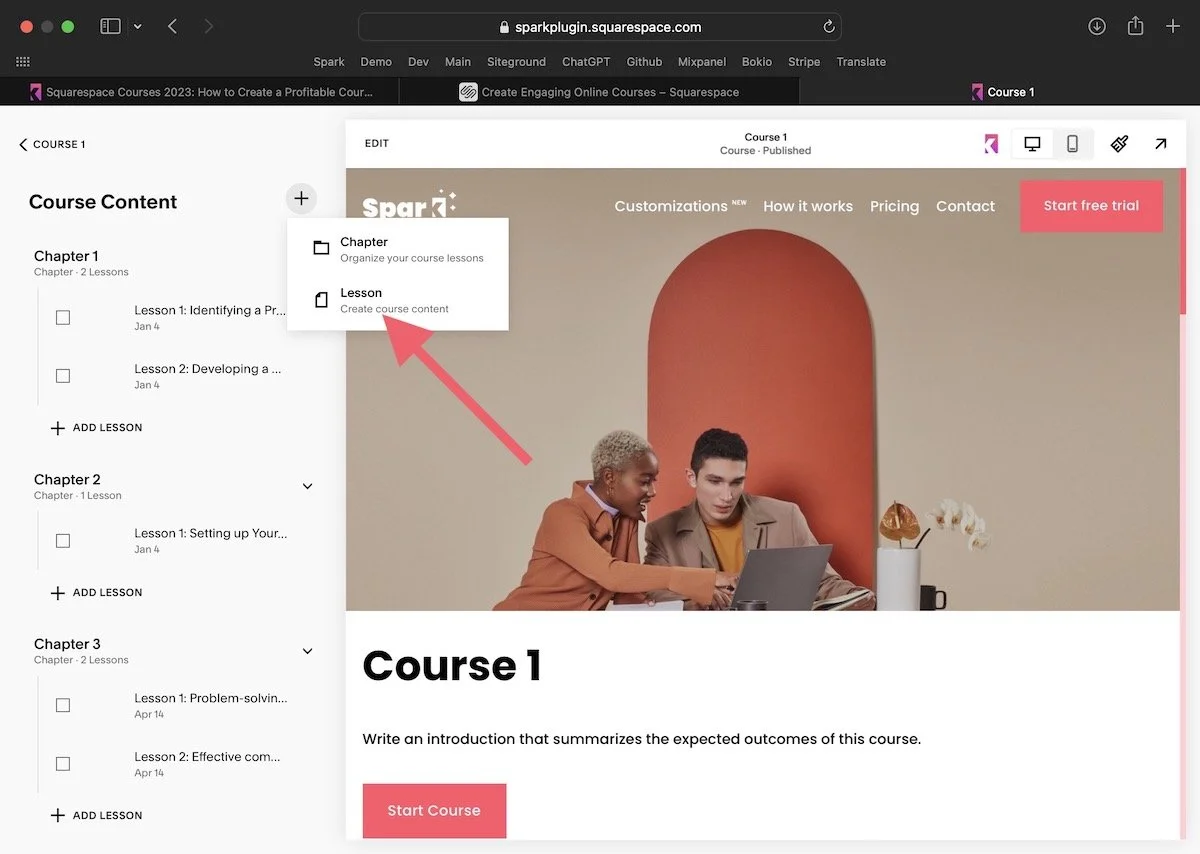Switch to mobile preview icon
Viewport: 1200px width, 854px height.
click(1071, 143)
